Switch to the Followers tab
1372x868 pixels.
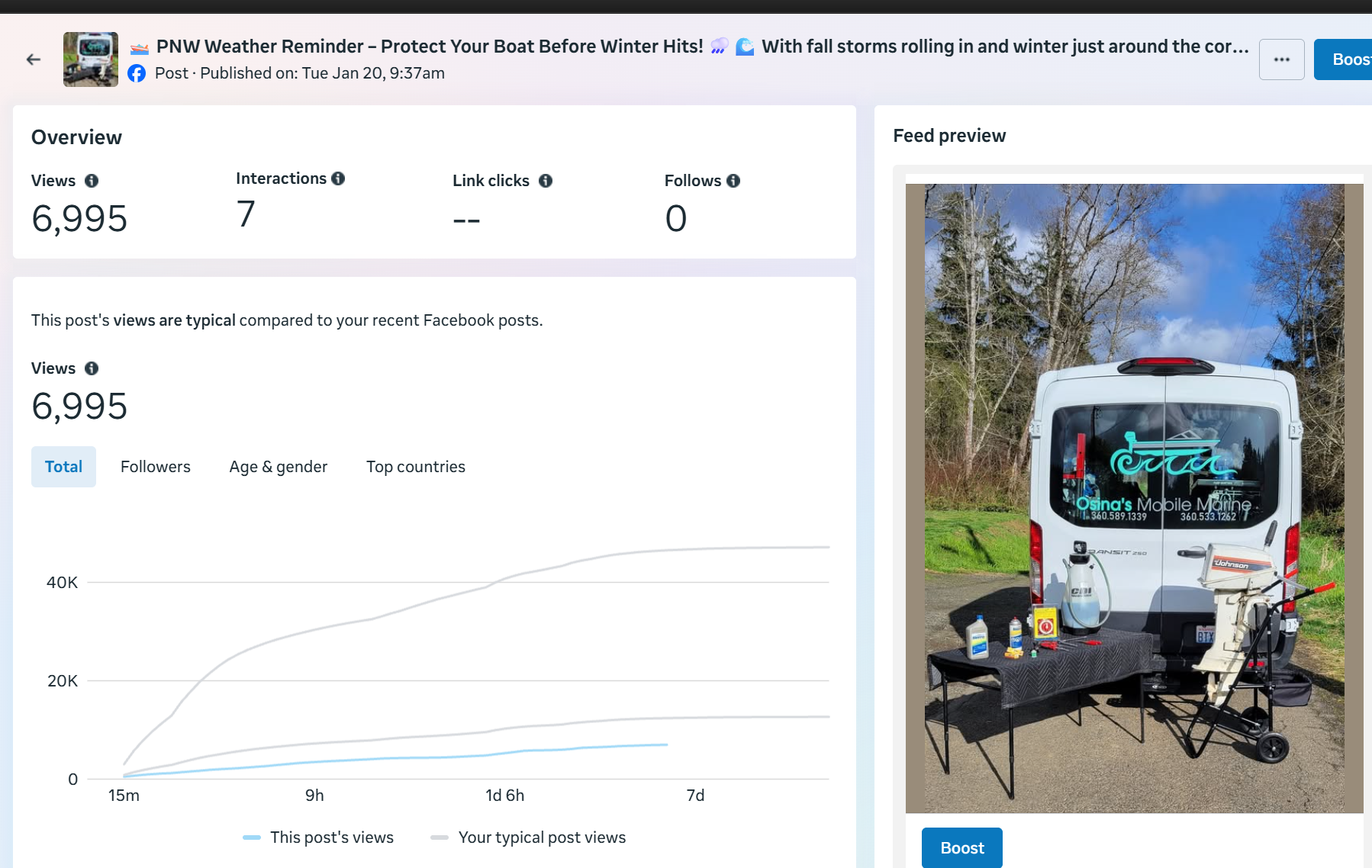156,467
